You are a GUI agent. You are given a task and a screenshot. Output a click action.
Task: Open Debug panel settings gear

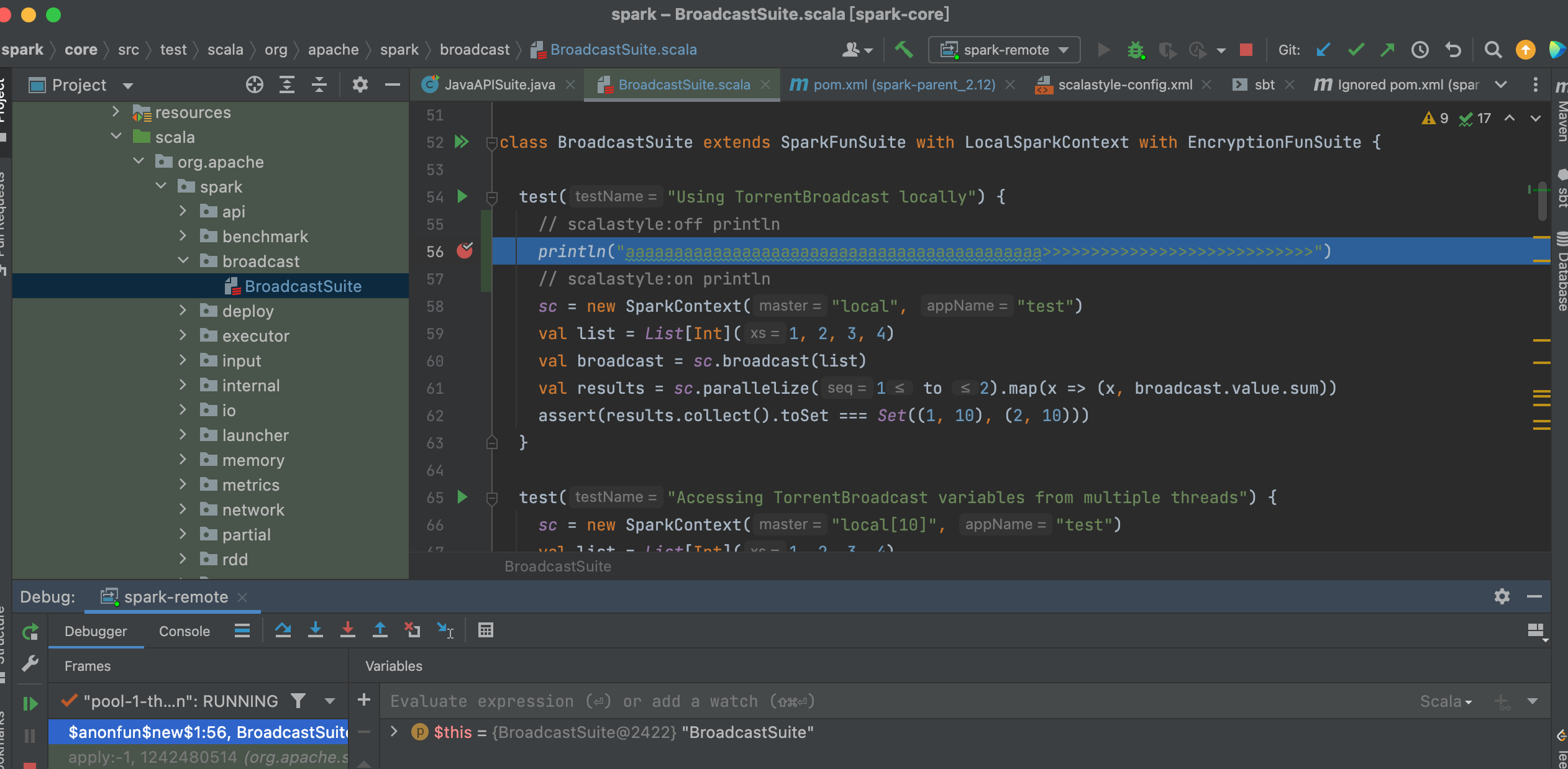tap(1502, 597)
